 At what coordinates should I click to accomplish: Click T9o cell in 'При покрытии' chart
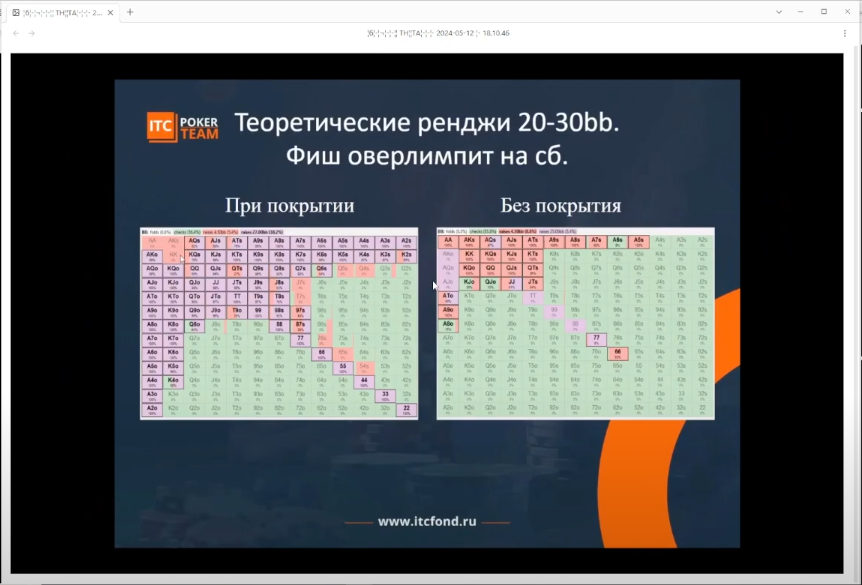click(x=236, y=312)
